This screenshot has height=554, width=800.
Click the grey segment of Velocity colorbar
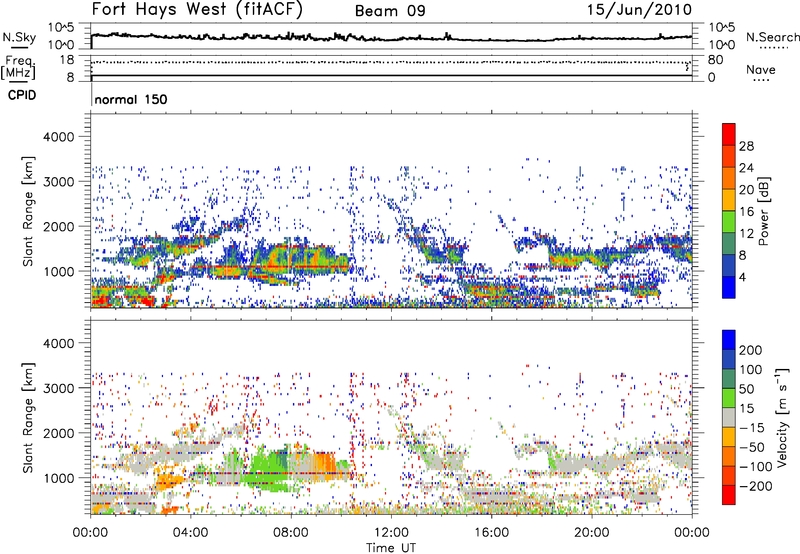pyautogui.click(x=729, y=418)
